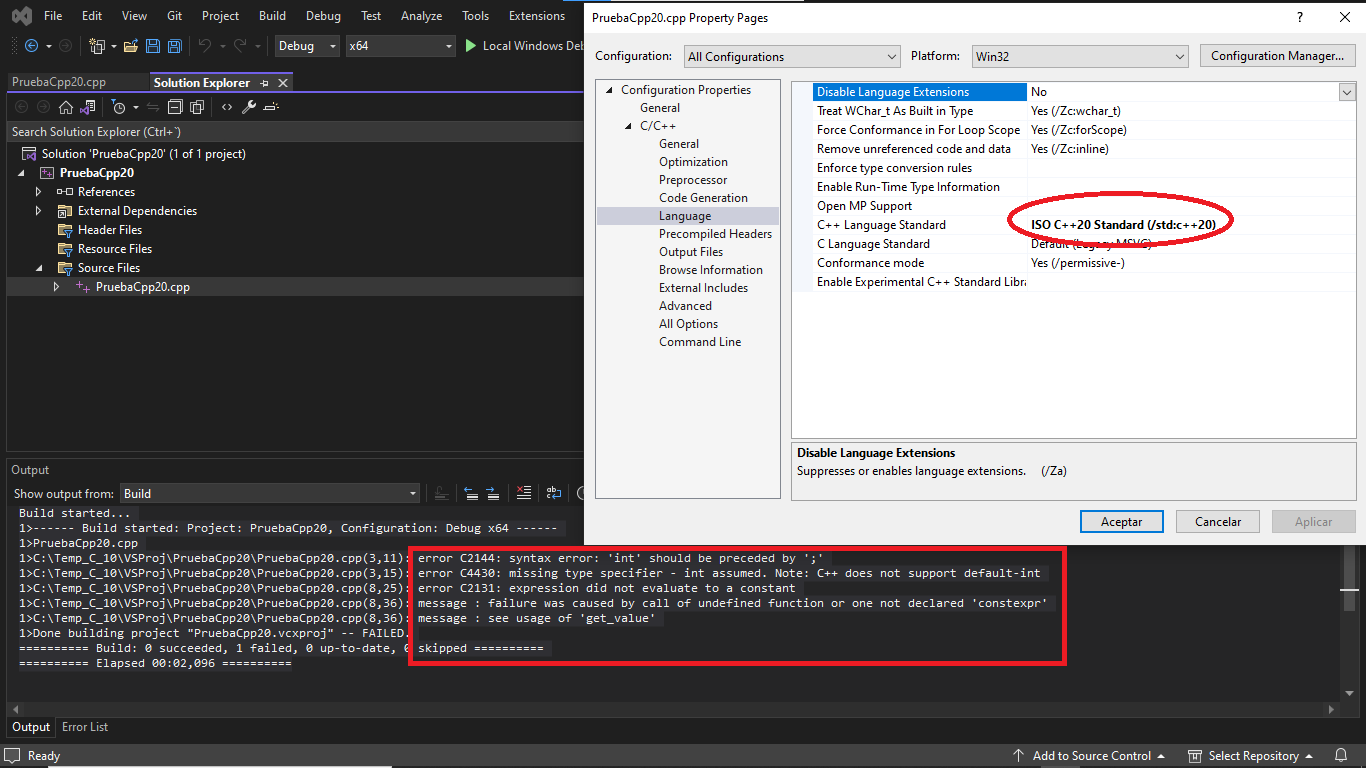Select the Code Generation property page
1366x768 pixels.
point(703,198)
